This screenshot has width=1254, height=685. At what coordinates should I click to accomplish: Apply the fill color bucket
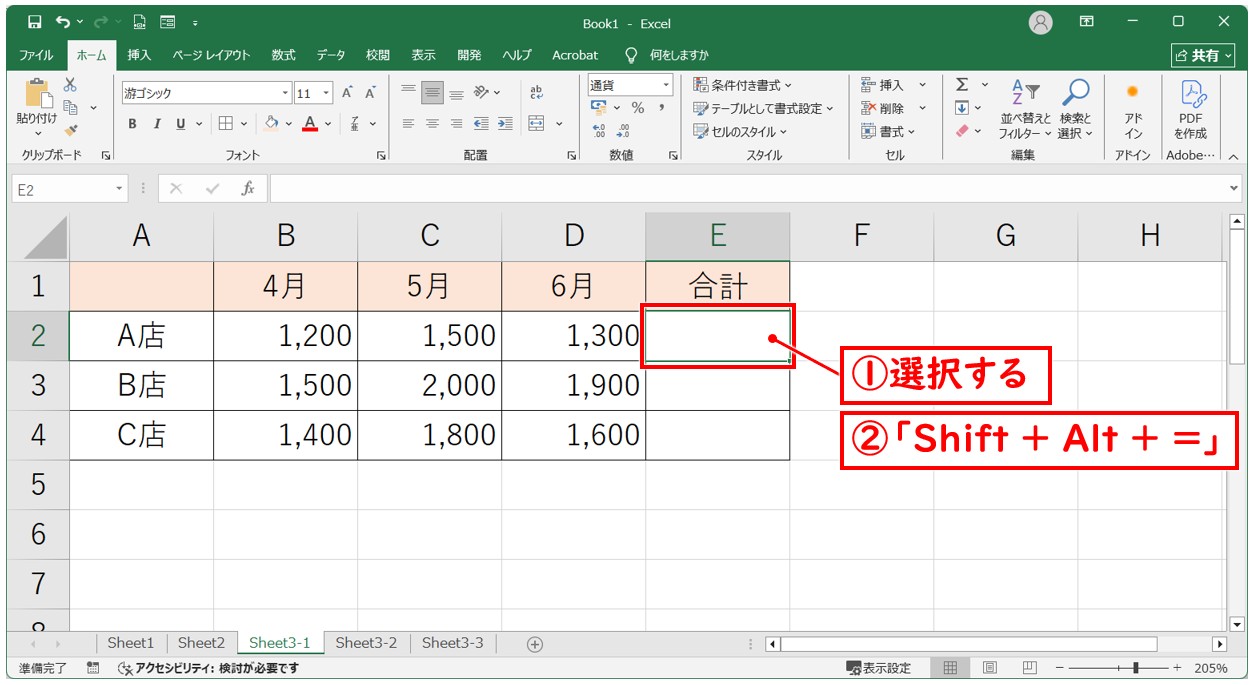pyautogui.click(x=270, y=124)
